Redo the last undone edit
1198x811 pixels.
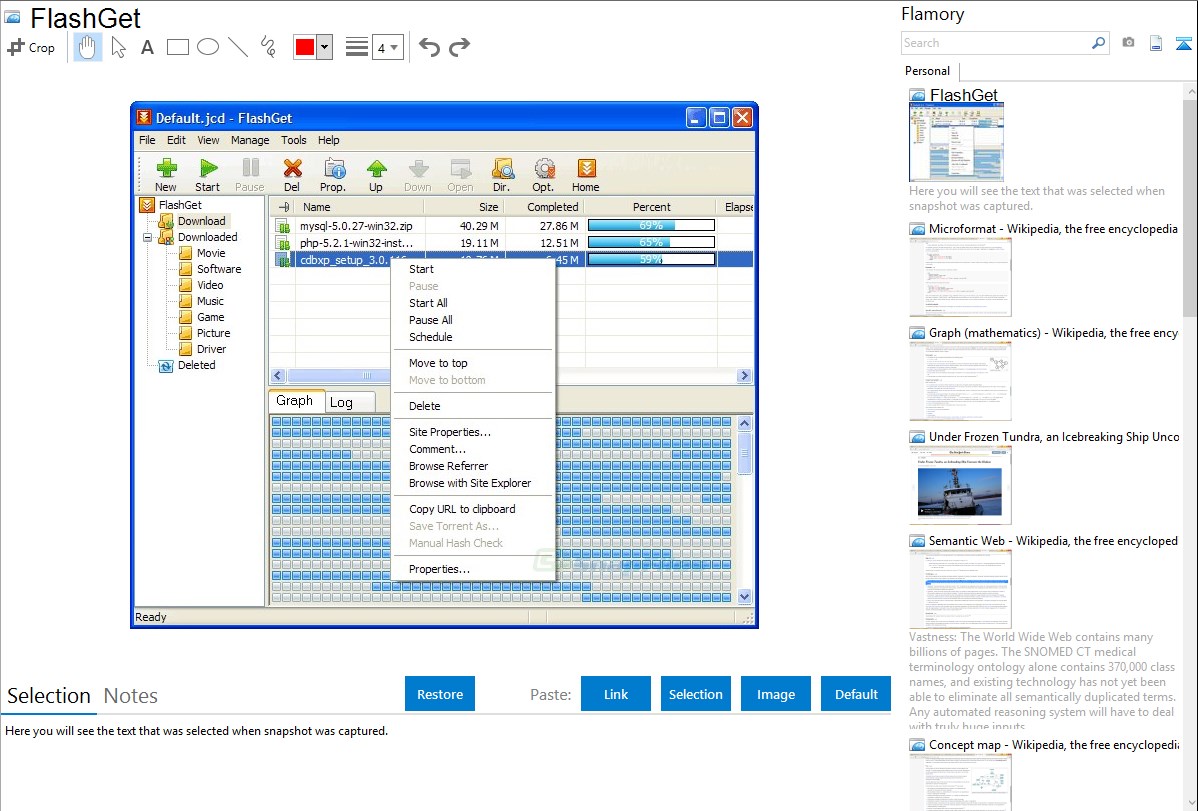pyautogui.click(x=459, y=47)
